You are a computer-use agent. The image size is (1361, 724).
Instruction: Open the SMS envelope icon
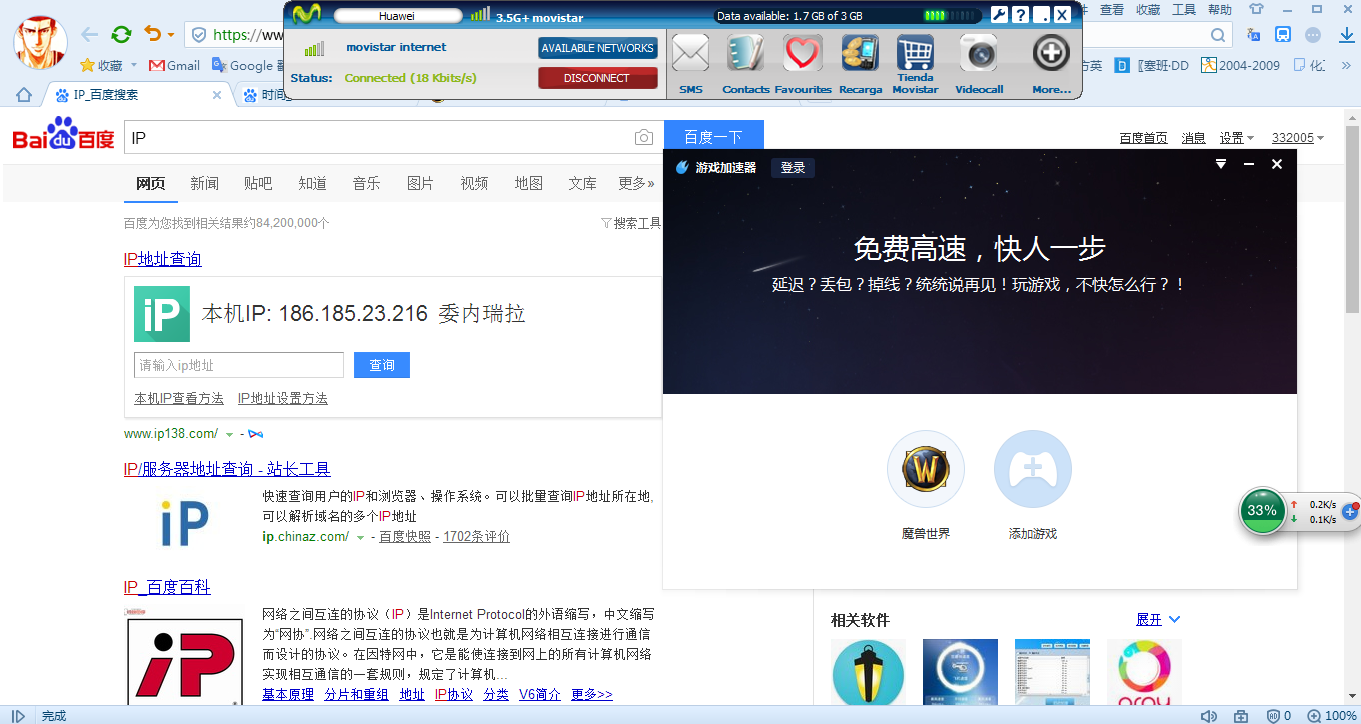(x=690, y=54)
